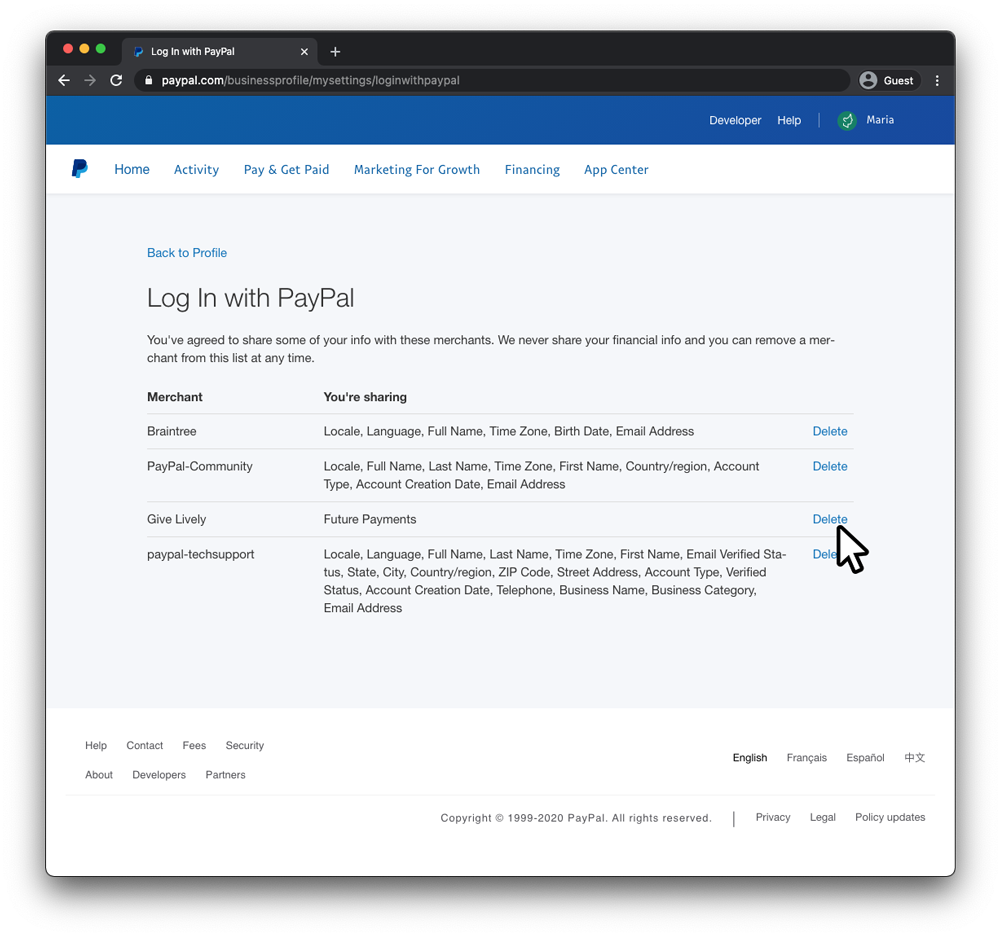Click Maria's green profile avatar
This screenshot has width=1000, height=936.
point(847,120)
